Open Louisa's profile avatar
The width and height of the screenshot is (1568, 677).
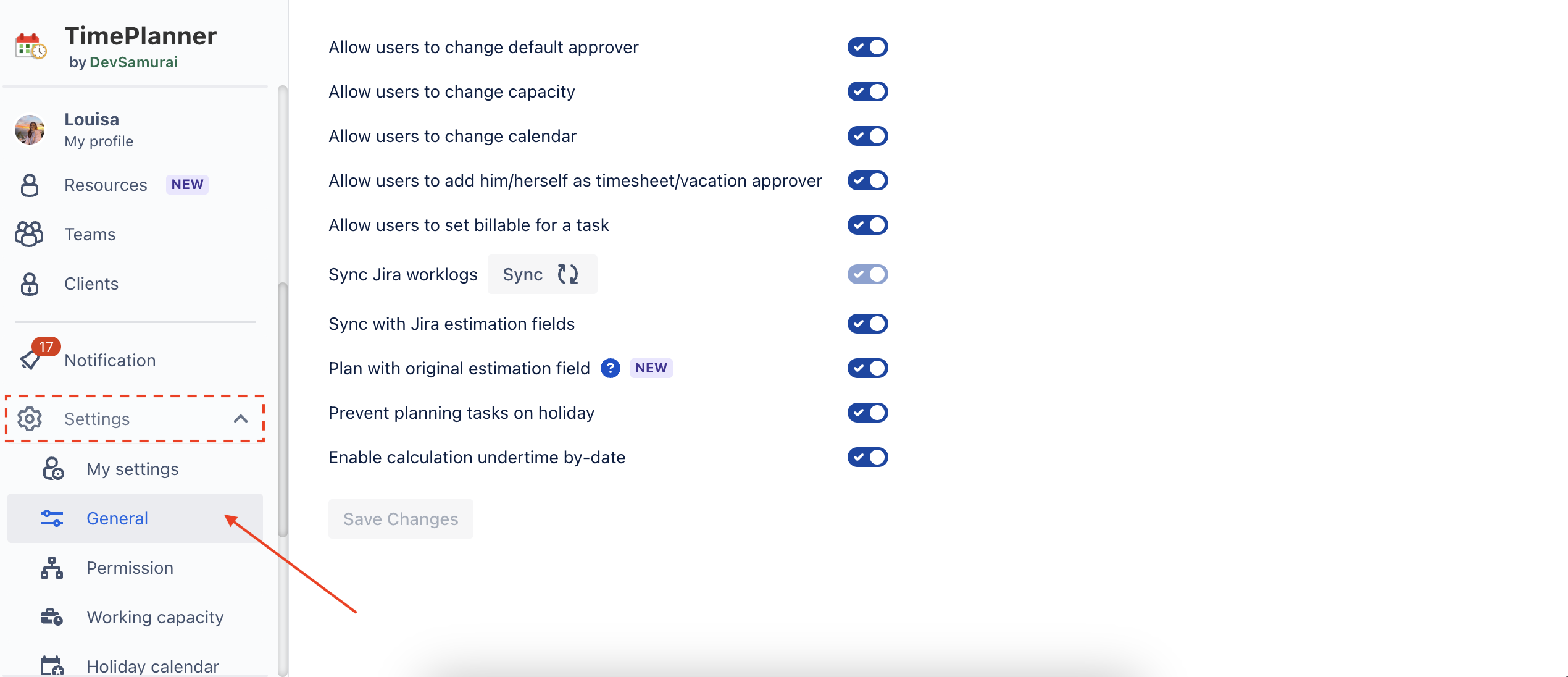tap(30, 130)
